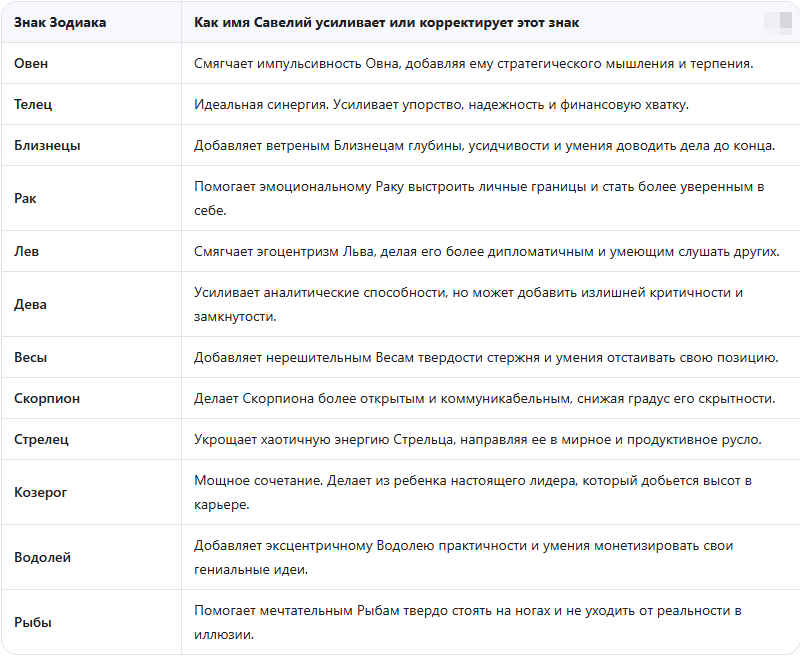The image size is (800, 656).
Task: Click on the "Рак" sign cell
Action: coord(25,198)
